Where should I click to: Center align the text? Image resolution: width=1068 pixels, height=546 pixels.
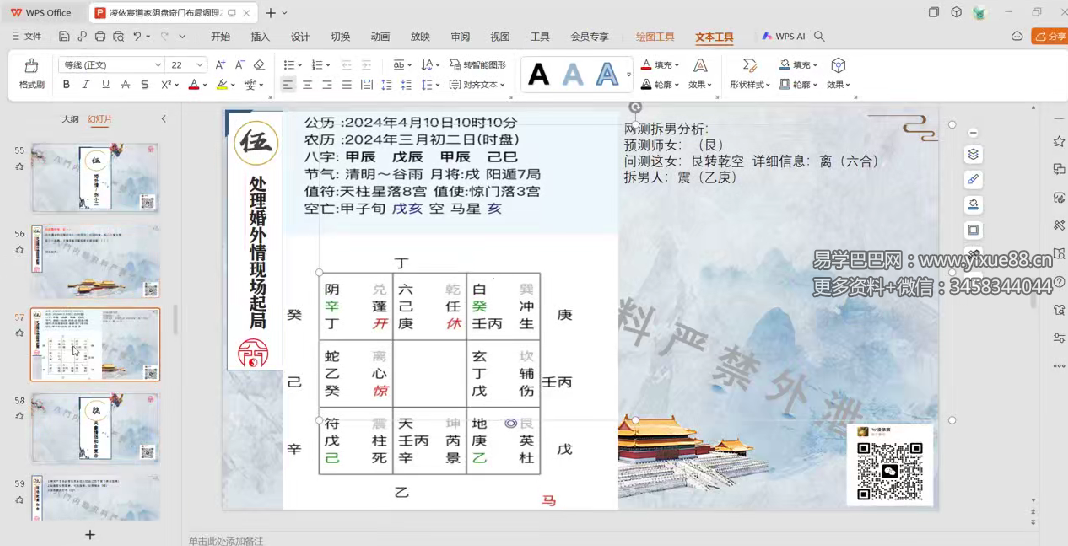308,84
